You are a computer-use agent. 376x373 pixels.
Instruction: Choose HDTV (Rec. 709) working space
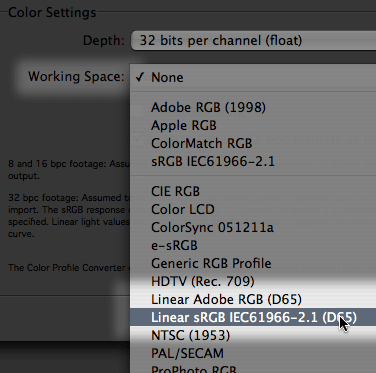[x=253, y=281]
